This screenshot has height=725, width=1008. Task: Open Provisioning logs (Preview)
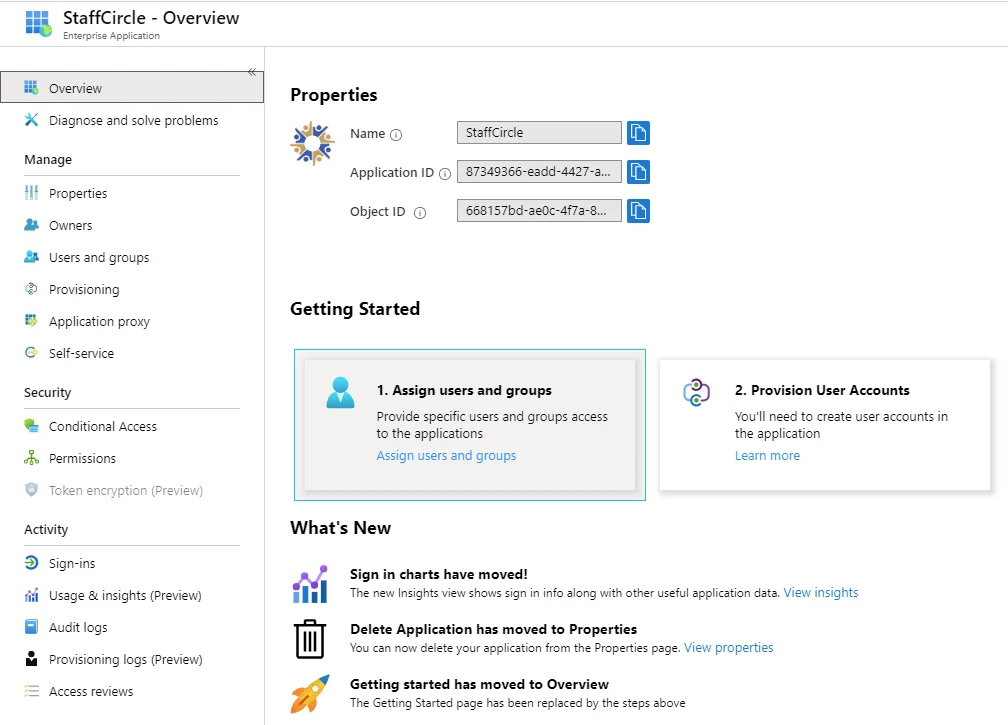[126, 659]
